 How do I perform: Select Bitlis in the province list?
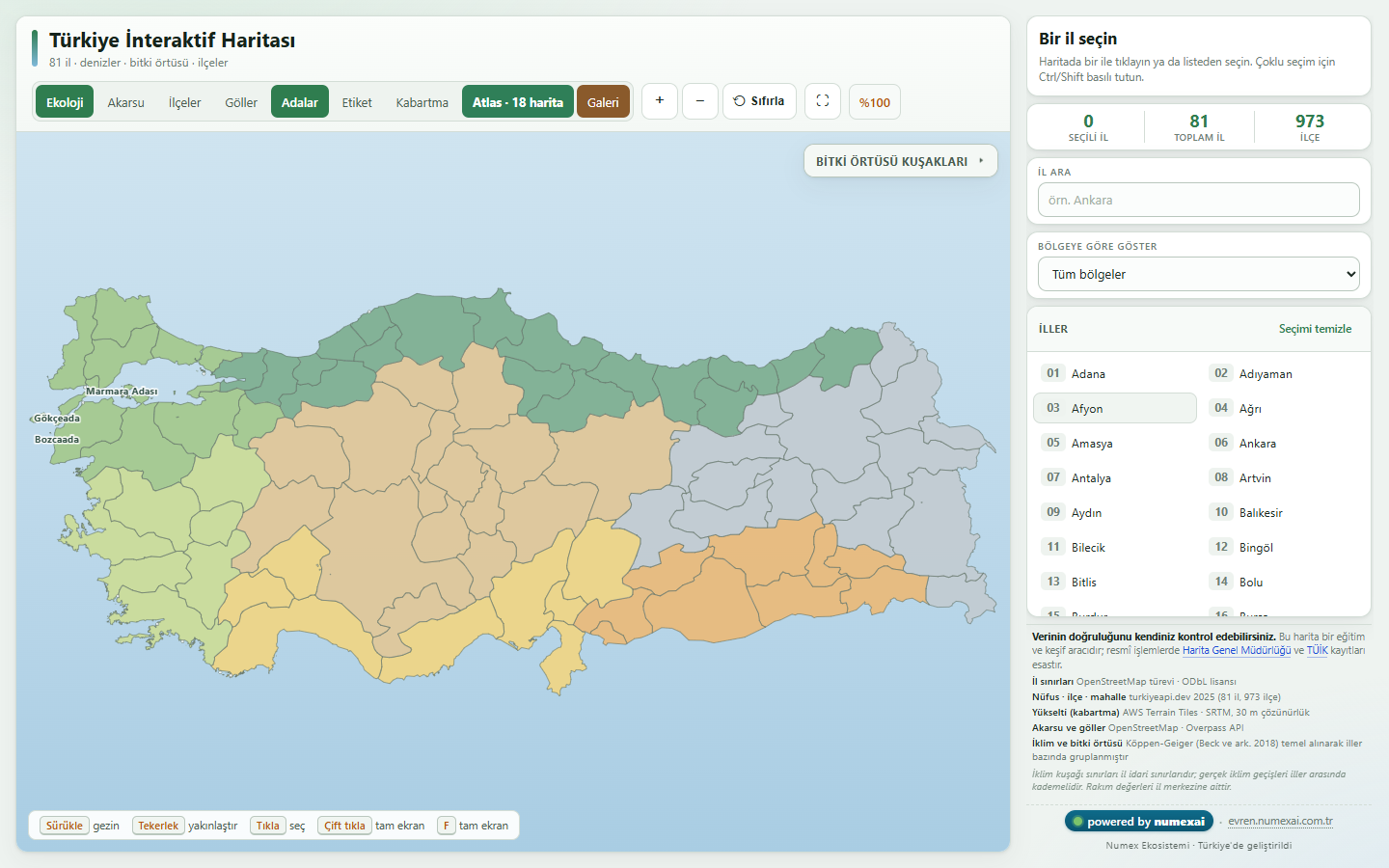[1115, 582]
